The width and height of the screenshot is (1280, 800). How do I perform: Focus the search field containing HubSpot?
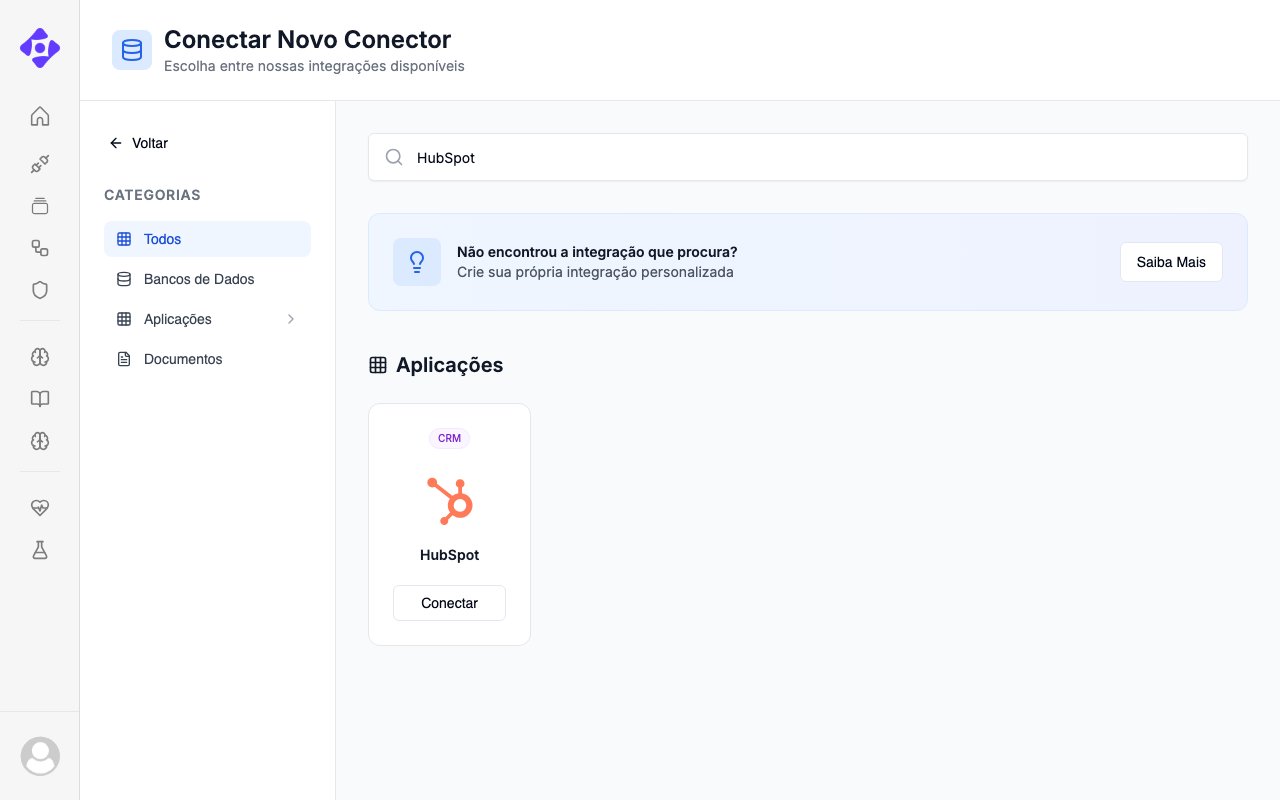(808, 157)
